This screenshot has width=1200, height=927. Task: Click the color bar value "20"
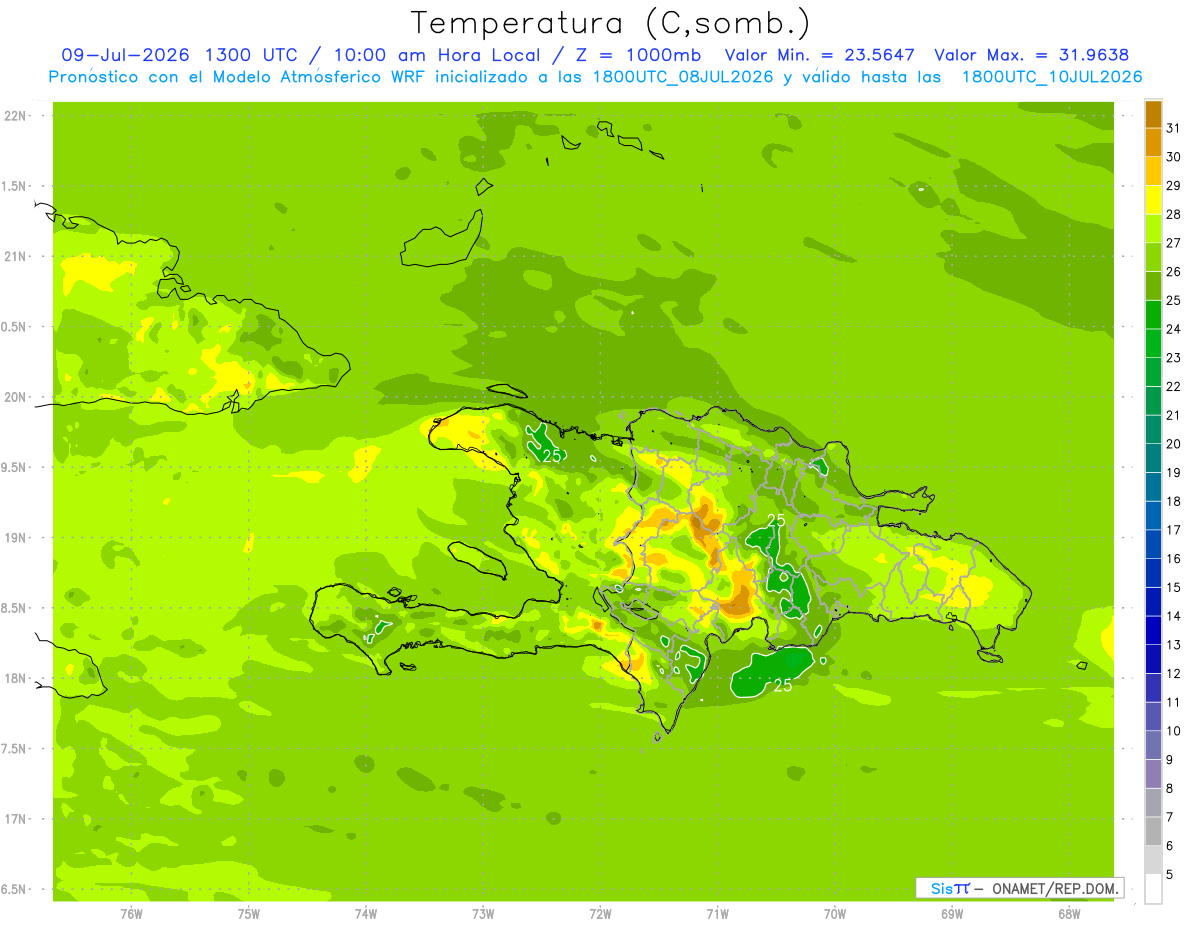pyautogui.click(x=1174, y=444)
